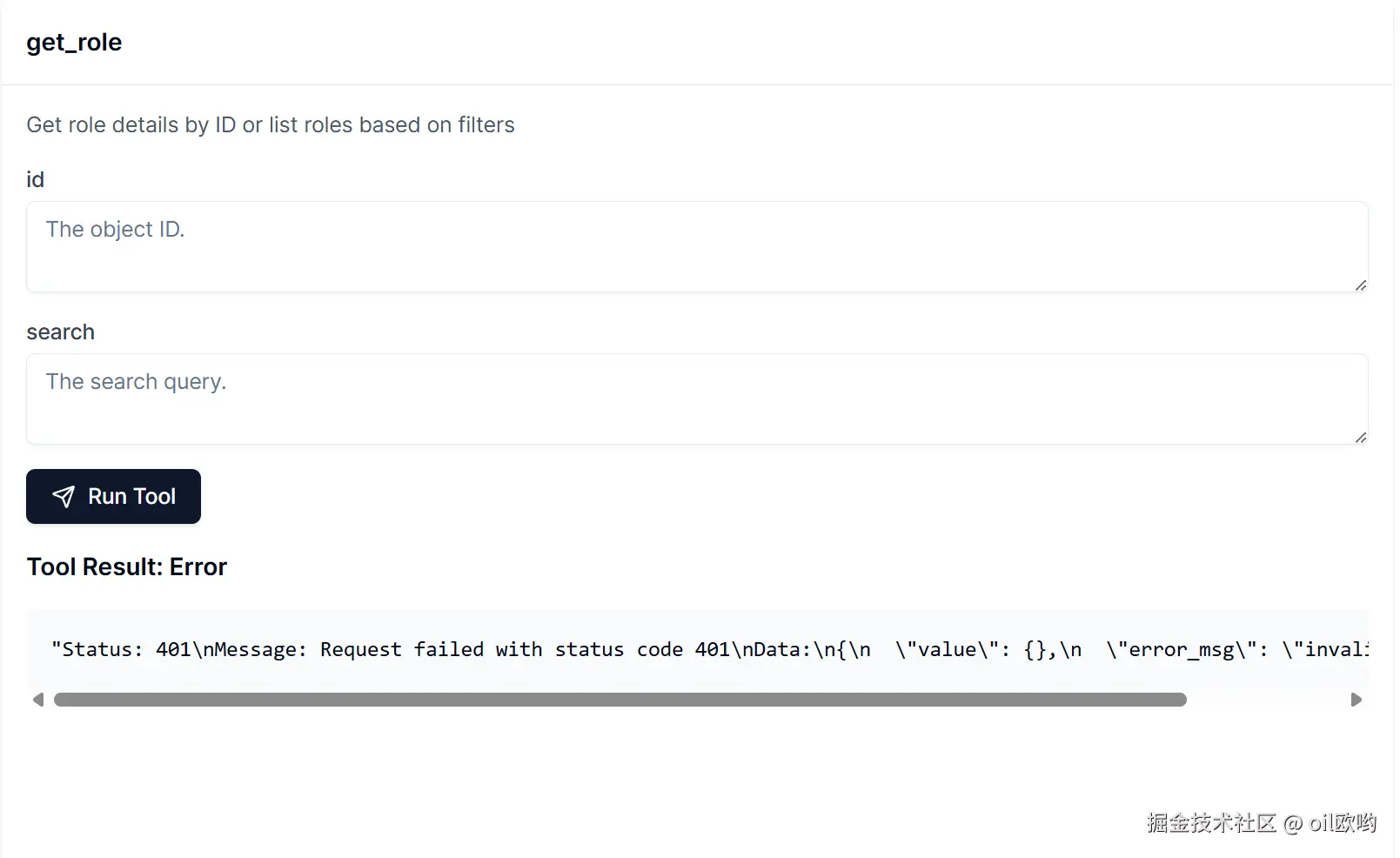The height and width of the screenshot is (858, 1400).
Task: Click the horizontal scrollbar thumb under the result
Action: pos(620,700)
